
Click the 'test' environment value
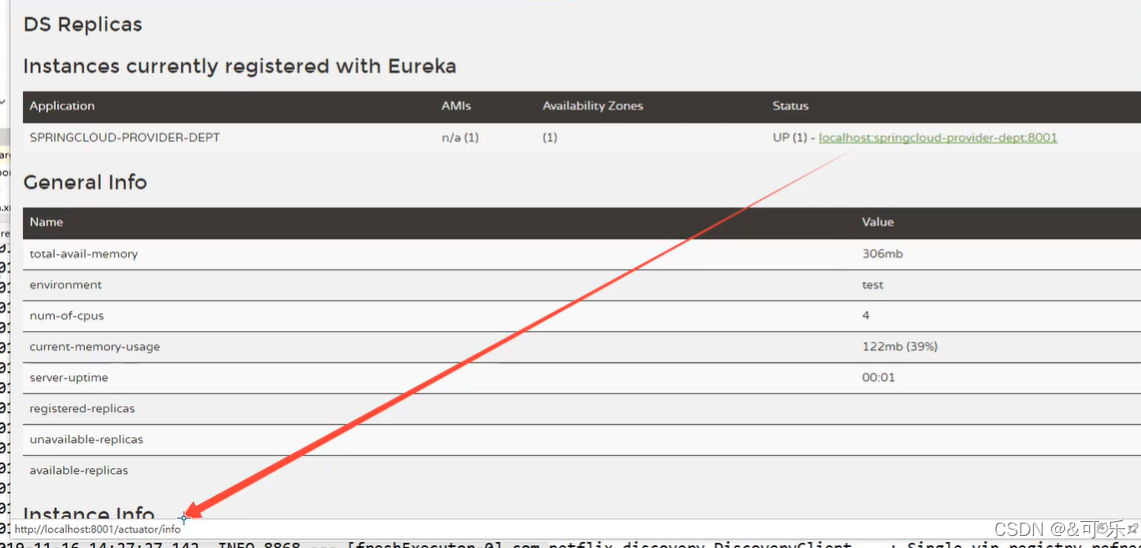tap(872, 285)
